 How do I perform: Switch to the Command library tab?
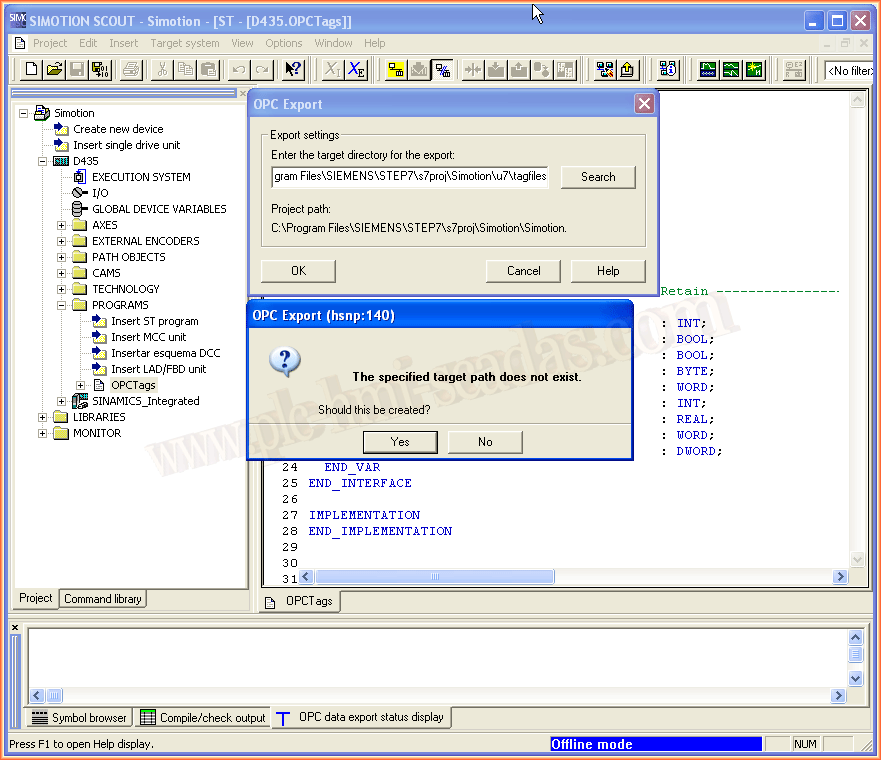pos(102,599)
